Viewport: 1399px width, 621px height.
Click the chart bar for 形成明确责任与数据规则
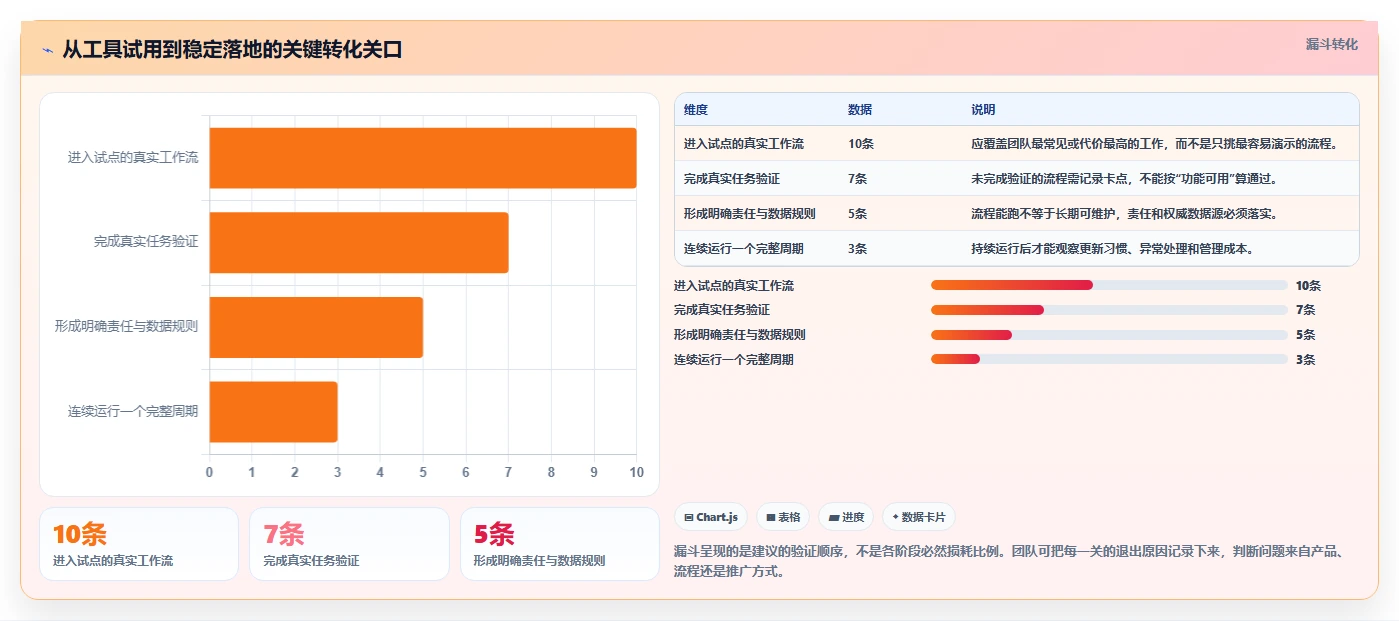coord(316,327)
